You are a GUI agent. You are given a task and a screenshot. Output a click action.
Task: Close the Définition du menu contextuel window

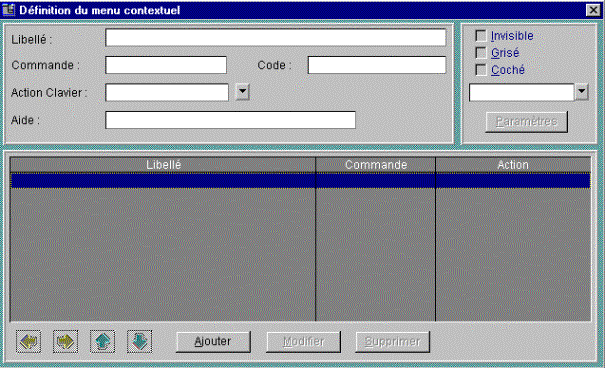coord(593,10)
